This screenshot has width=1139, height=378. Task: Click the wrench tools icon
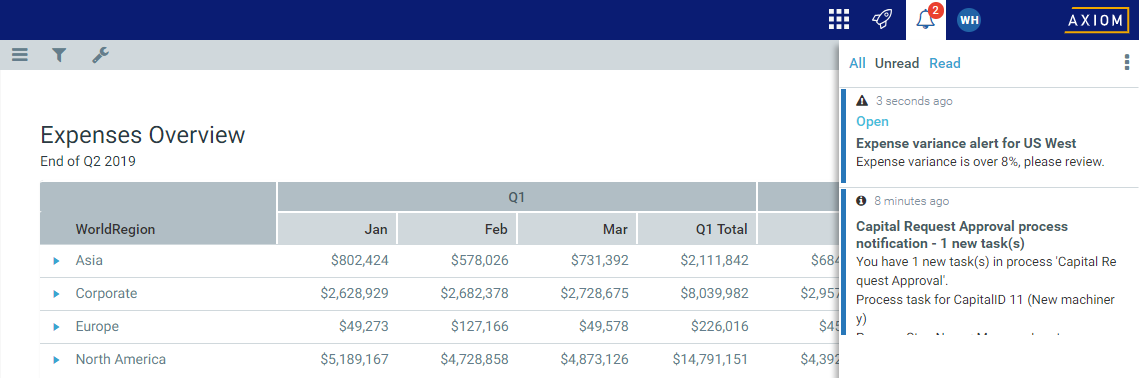[101, 55]
